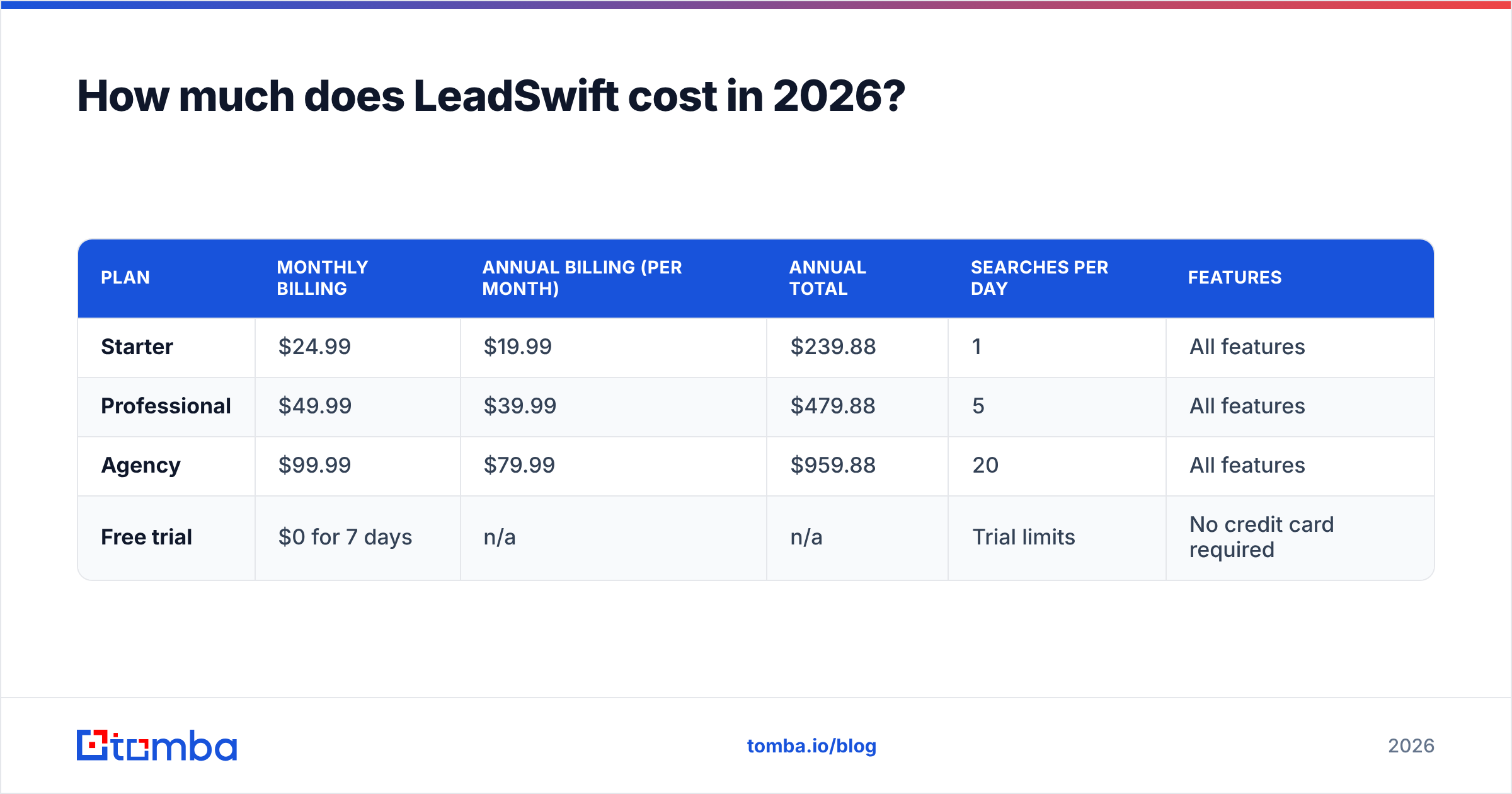Click the Agency searches per day value 20
The image size is (1512, 794).
[985, 465]
